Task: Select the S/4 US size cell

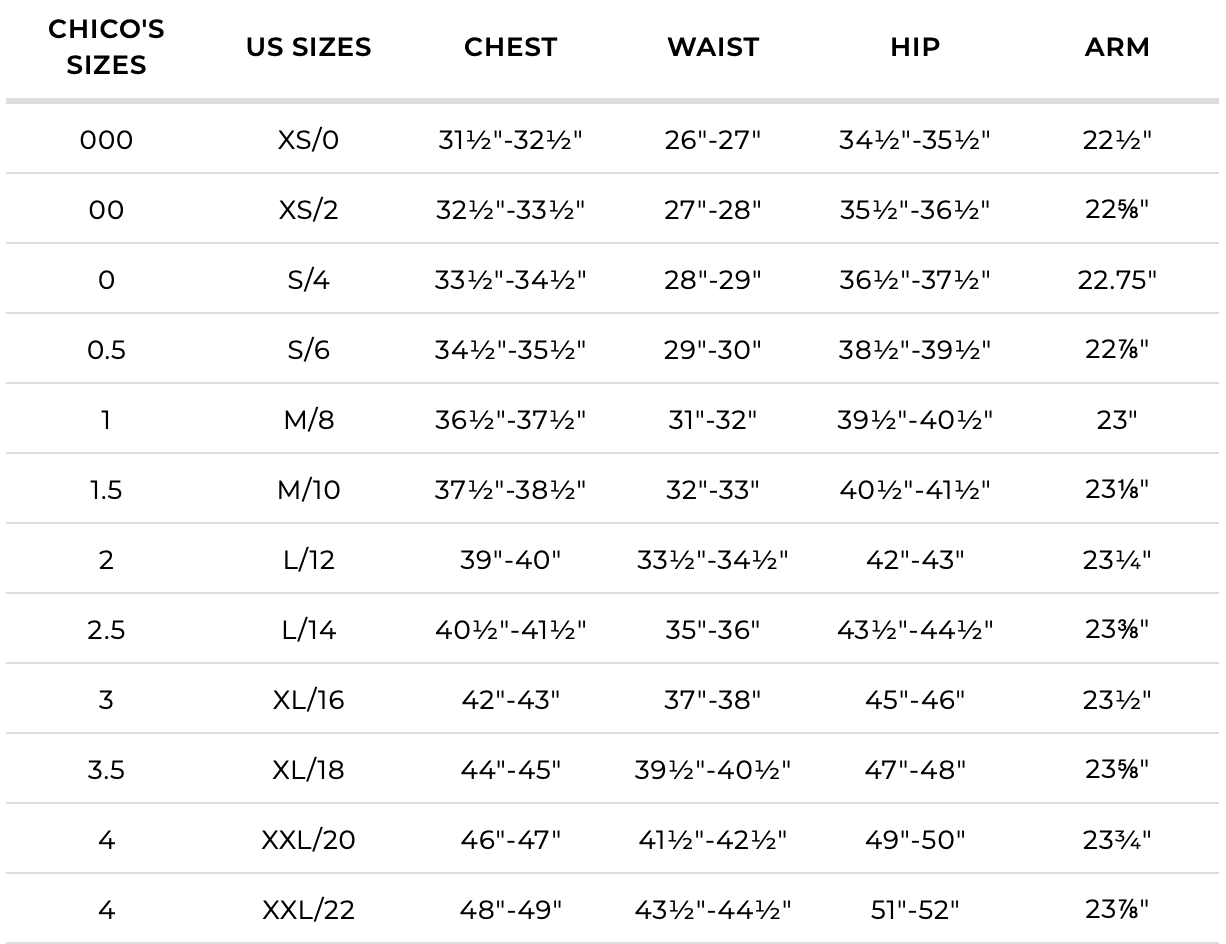Action: (x=308, y=280)
